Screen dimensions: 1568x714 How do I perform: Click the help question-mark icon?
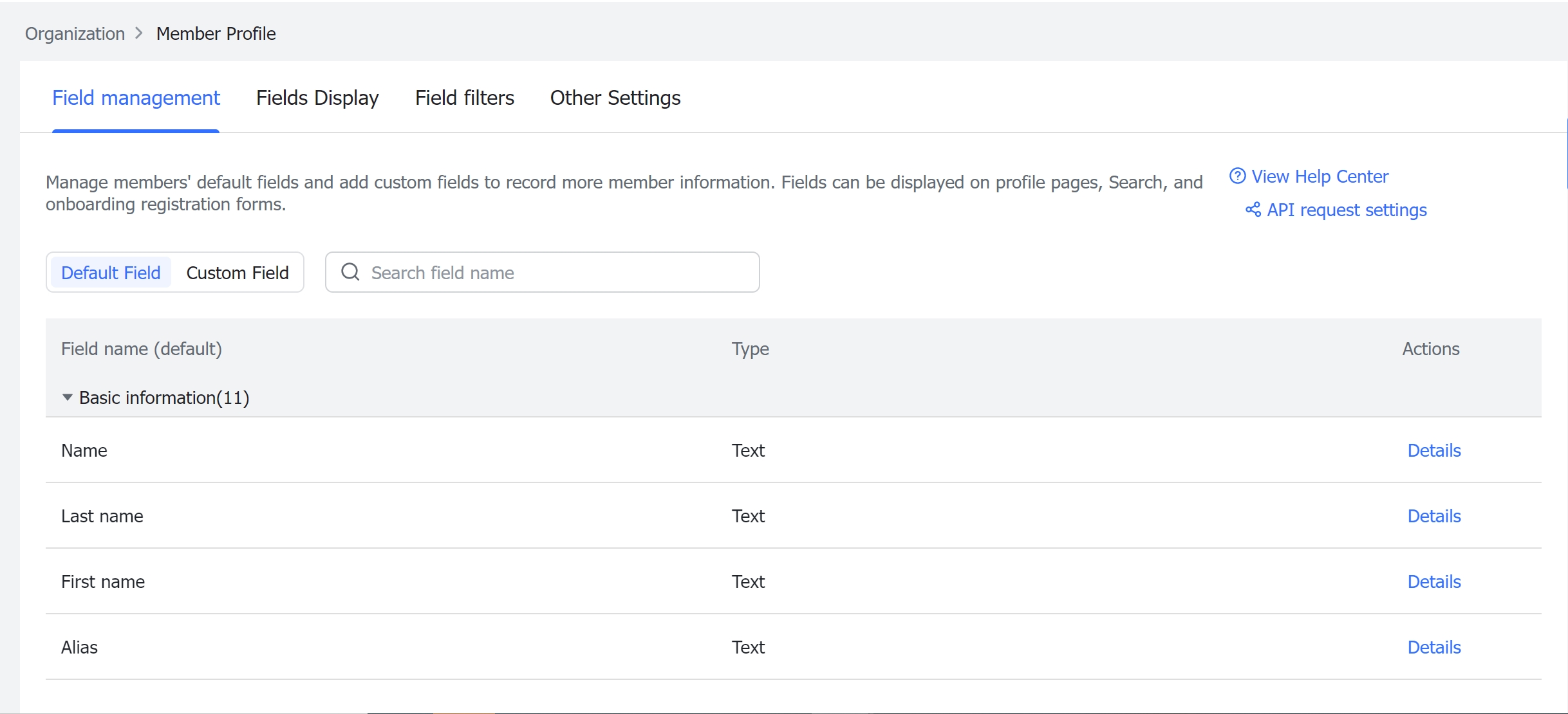(1237, 176)
